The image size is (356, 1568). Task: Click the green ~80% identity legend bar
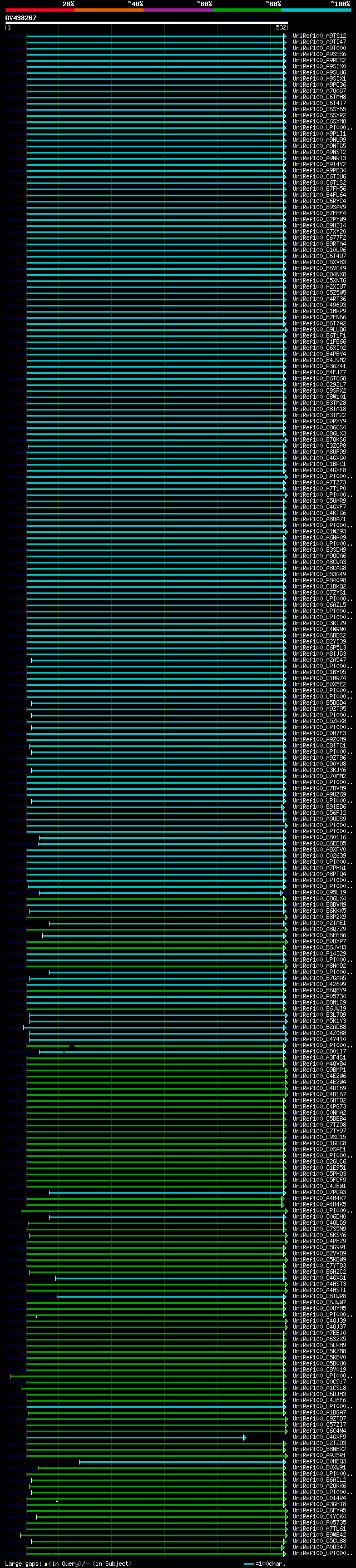[247, 11]
